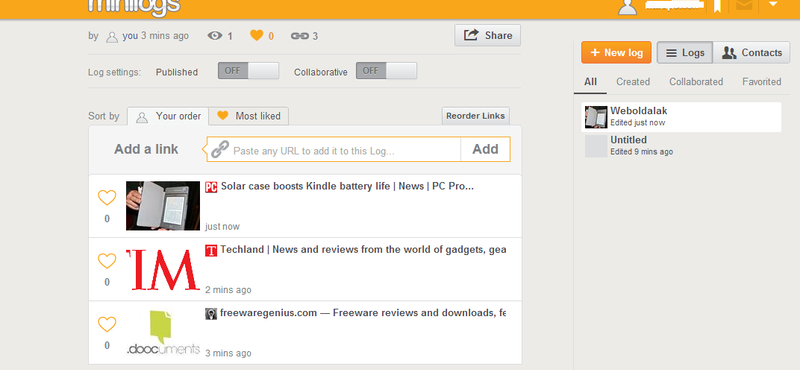
Task: Click the Paste any URL input field
Action: tap(334, 150)
